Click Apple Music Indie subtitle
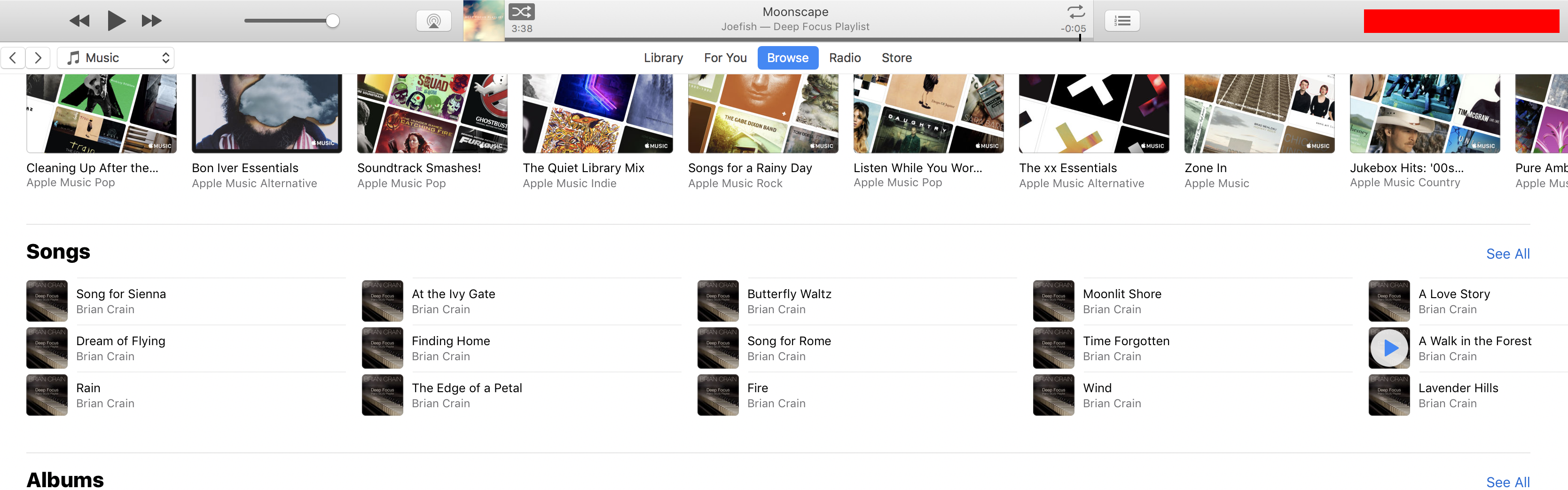 (569, 183)
